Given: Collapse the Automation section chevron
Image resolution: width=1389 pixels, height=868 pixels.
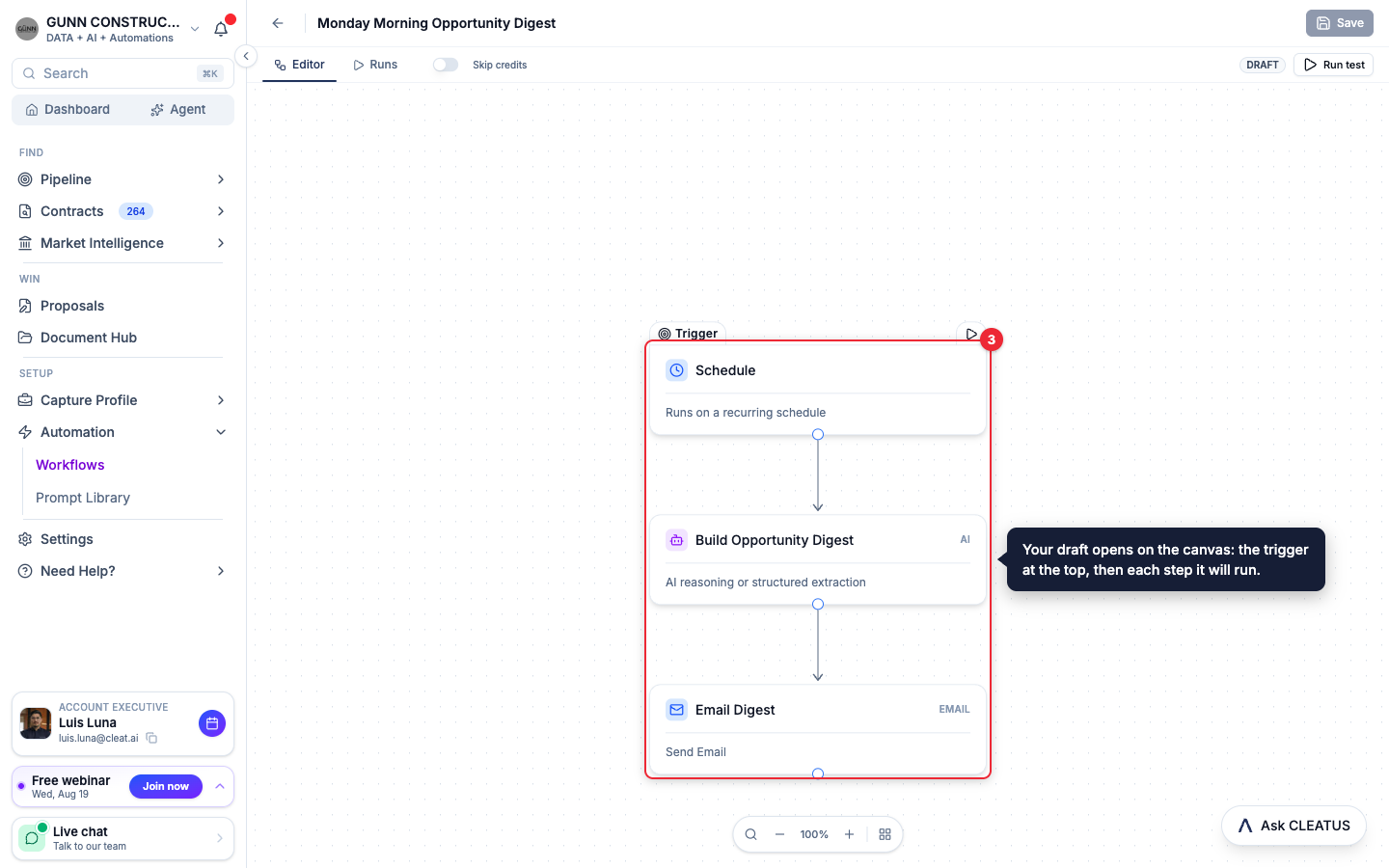Looking at the screenshot, I should coord(221,432).
